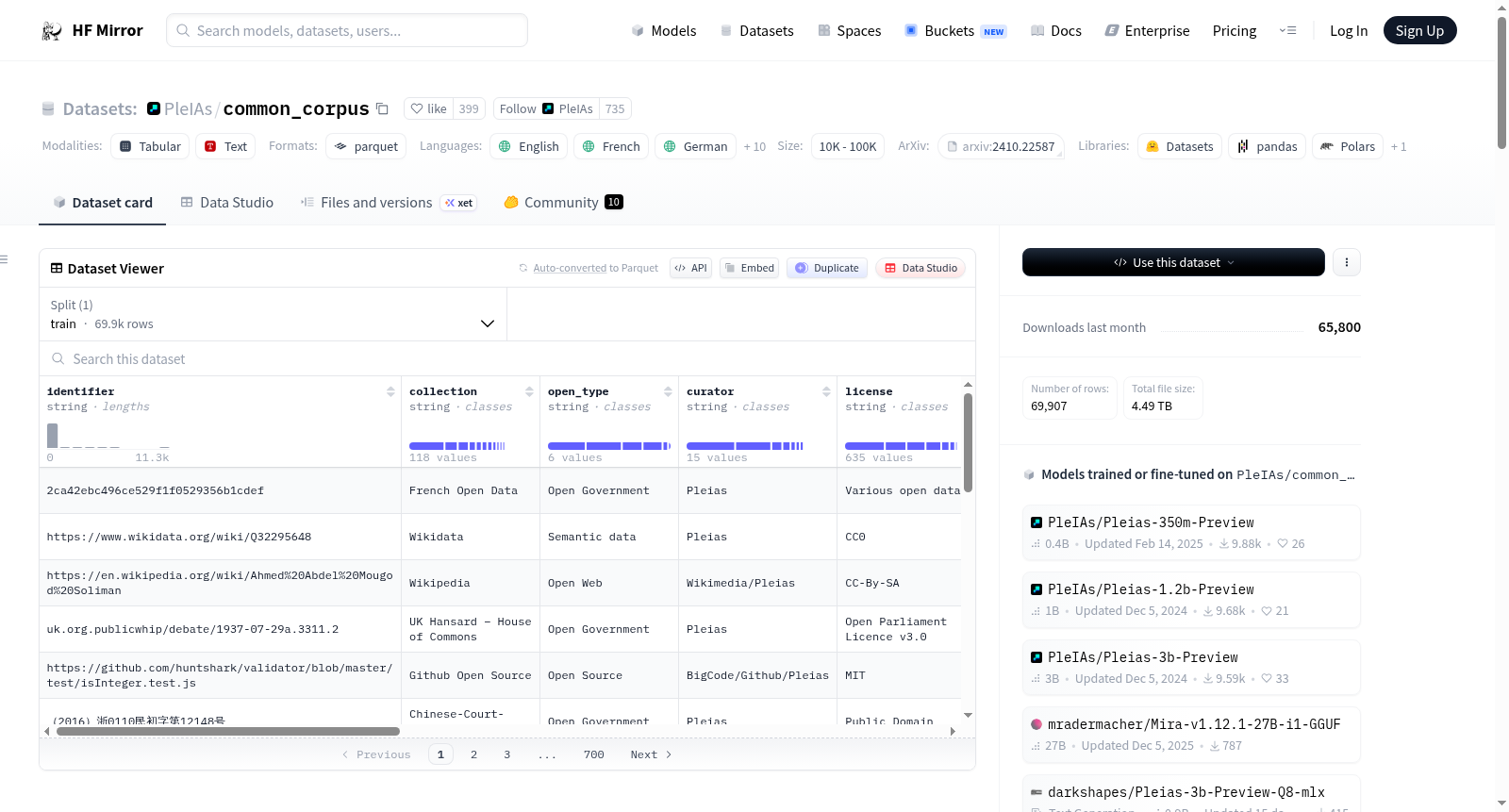Open Enterprise in top navigation

point(1148,31)
